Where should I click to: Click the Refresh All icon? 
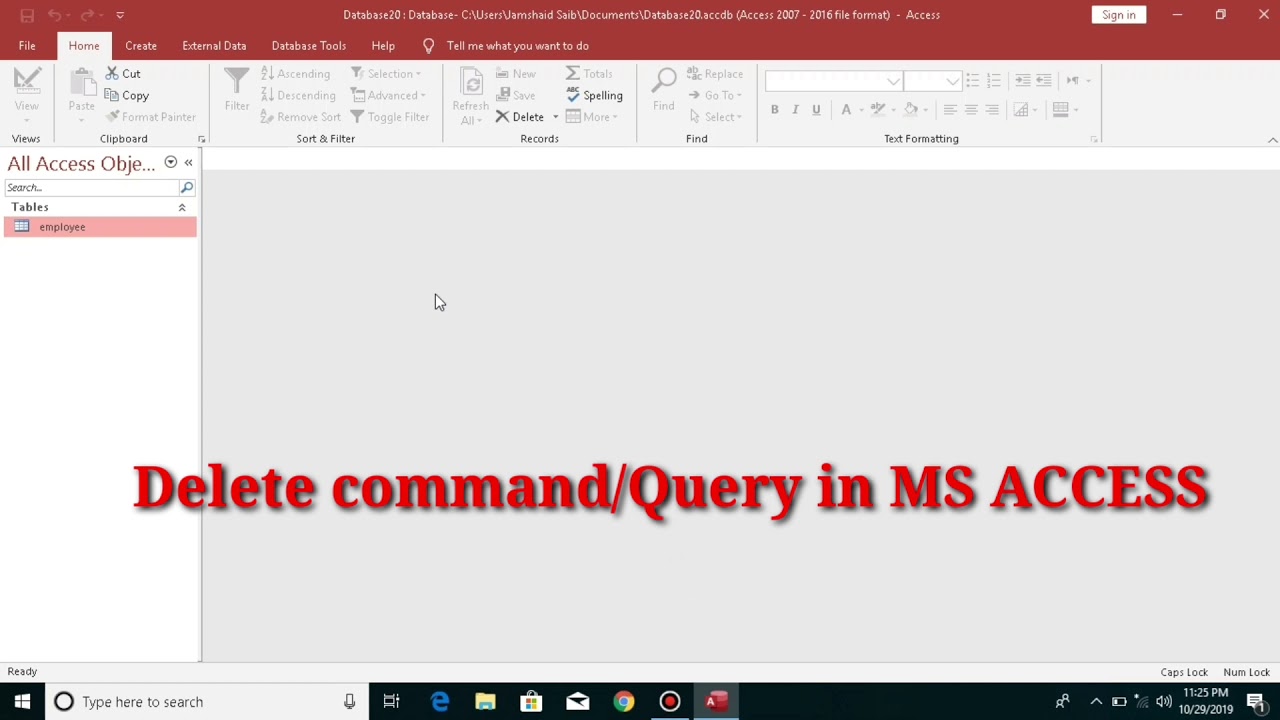[470, 84]
